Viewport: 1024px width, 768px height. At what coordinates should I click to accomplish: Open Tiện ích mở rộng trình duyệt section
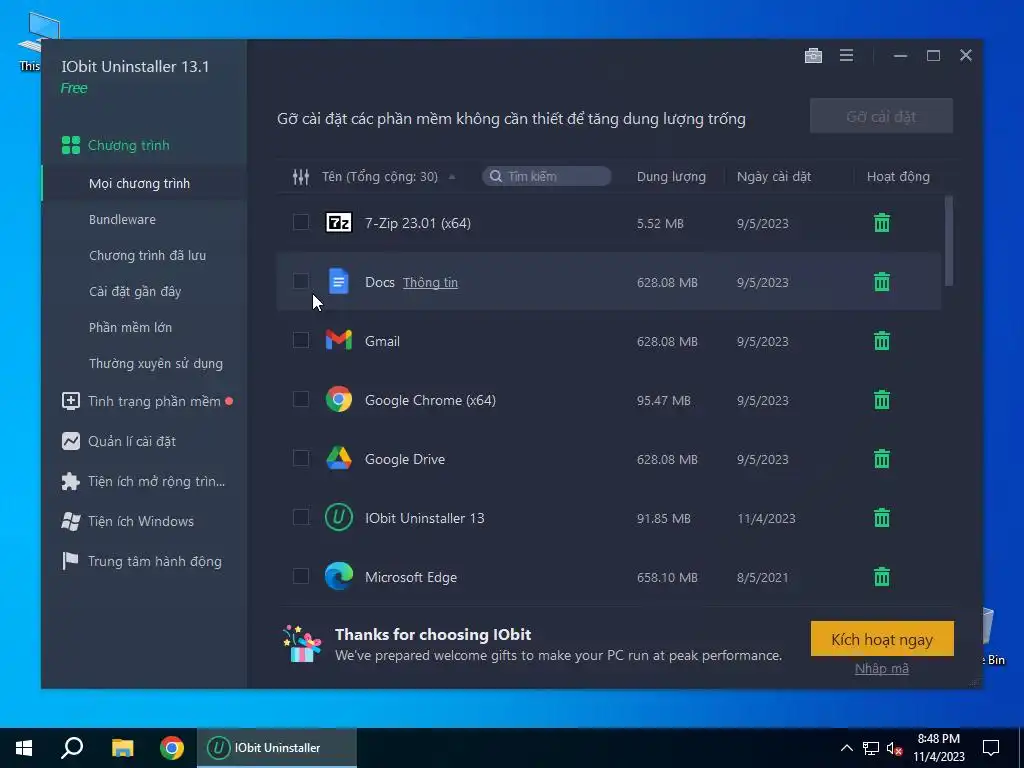(144, 481)
